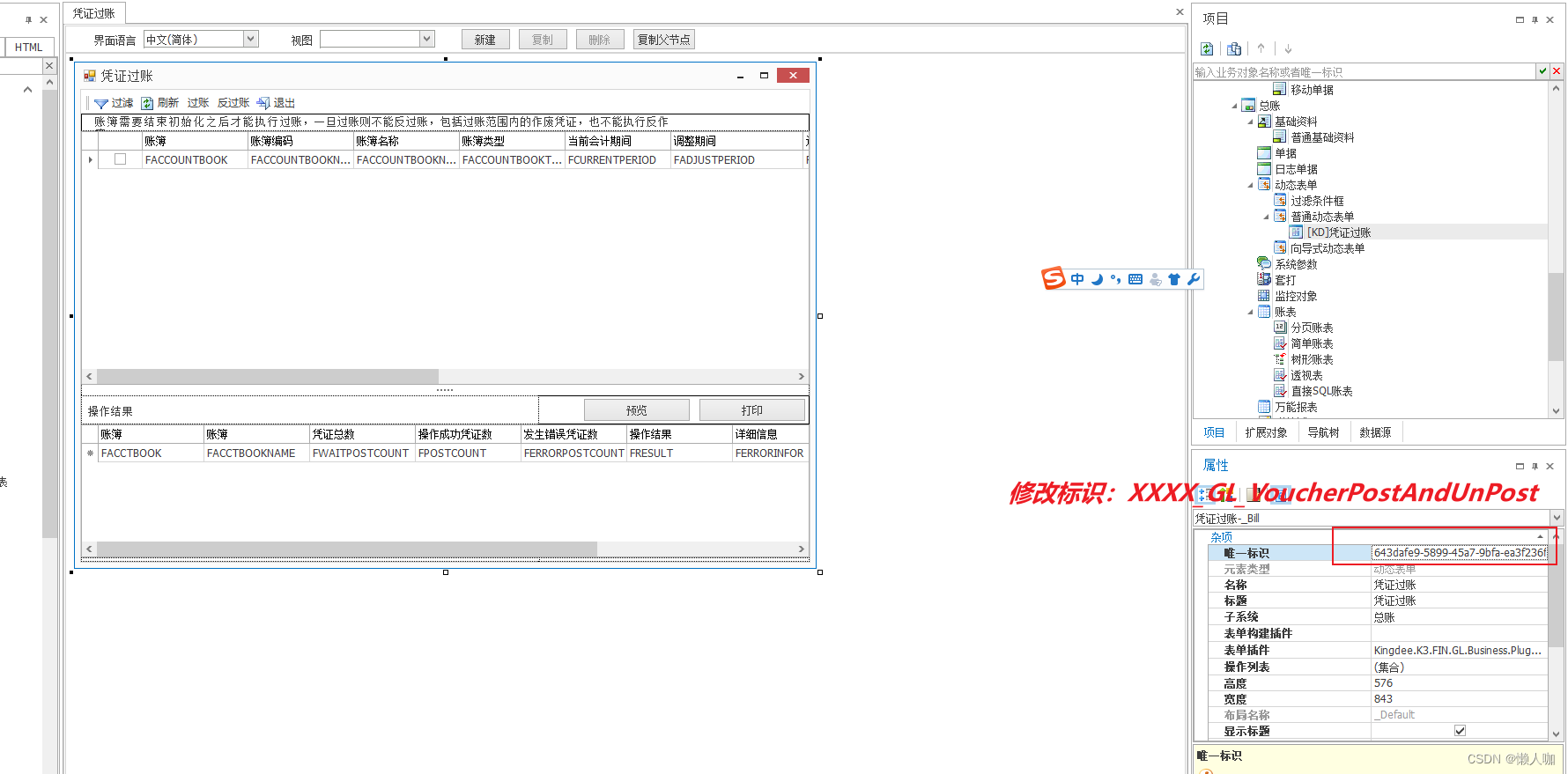Click the punctuation icon on Sogou bar
The width and height of the screenshot is (1568, 774).
1116,279
